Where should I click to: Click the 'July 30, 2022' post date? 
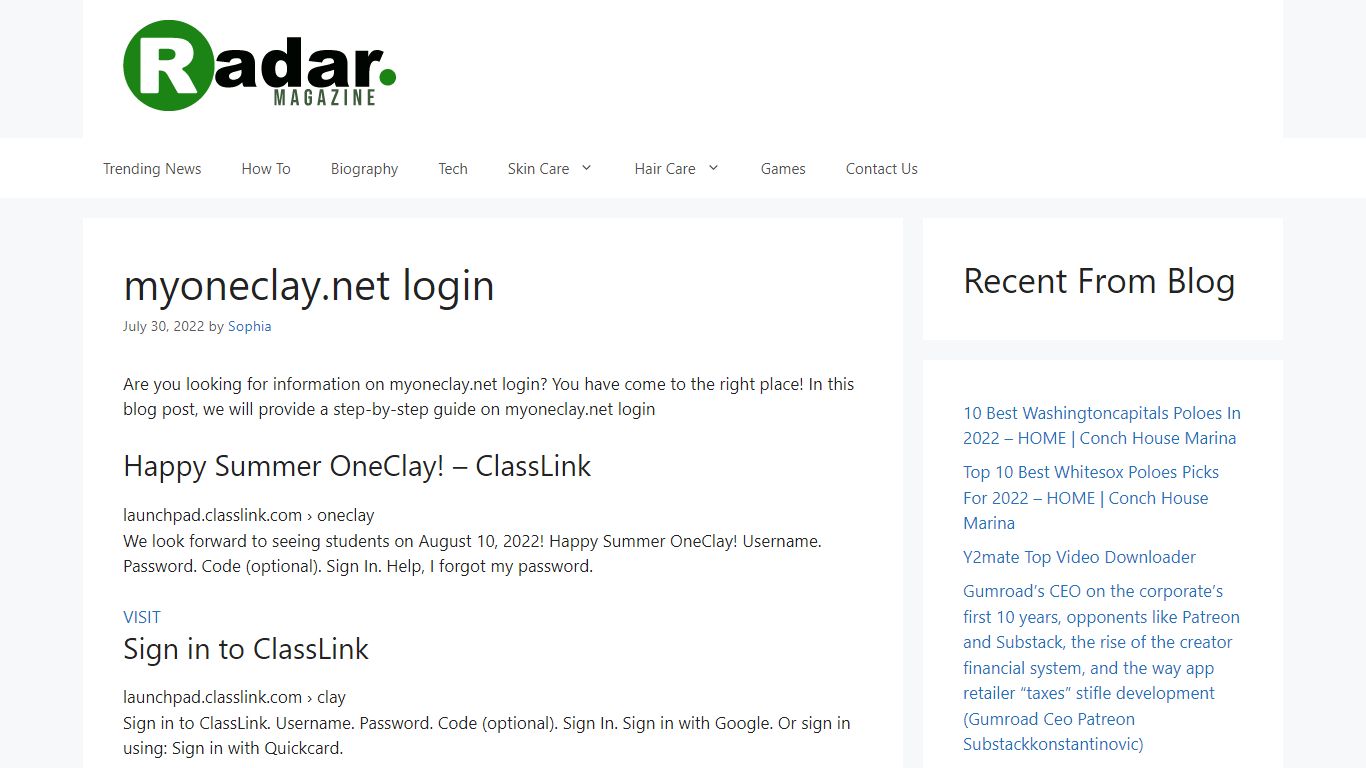tap(164, 326)
